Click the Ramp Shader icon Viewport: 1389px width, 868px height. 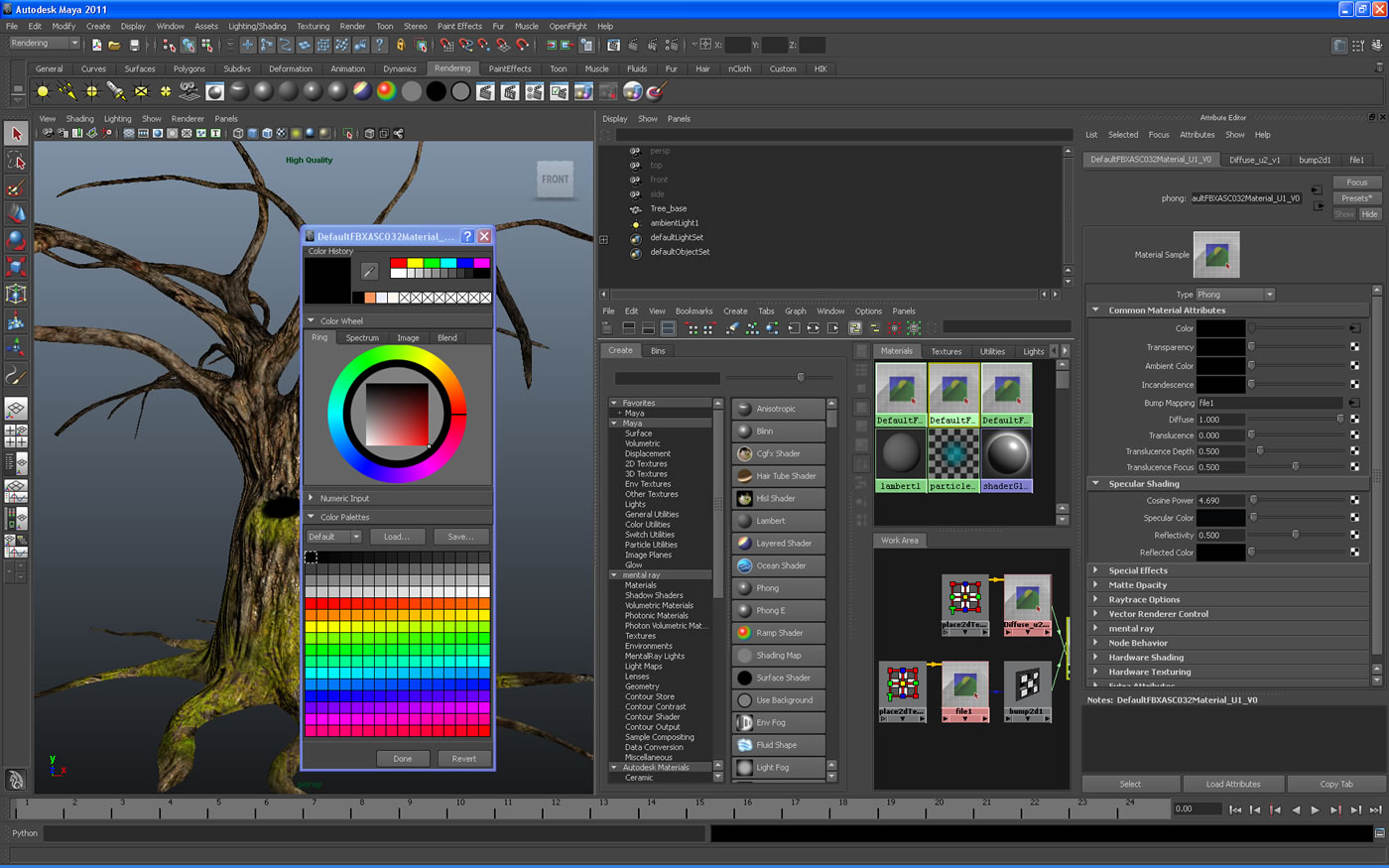[x=744, y=633]
